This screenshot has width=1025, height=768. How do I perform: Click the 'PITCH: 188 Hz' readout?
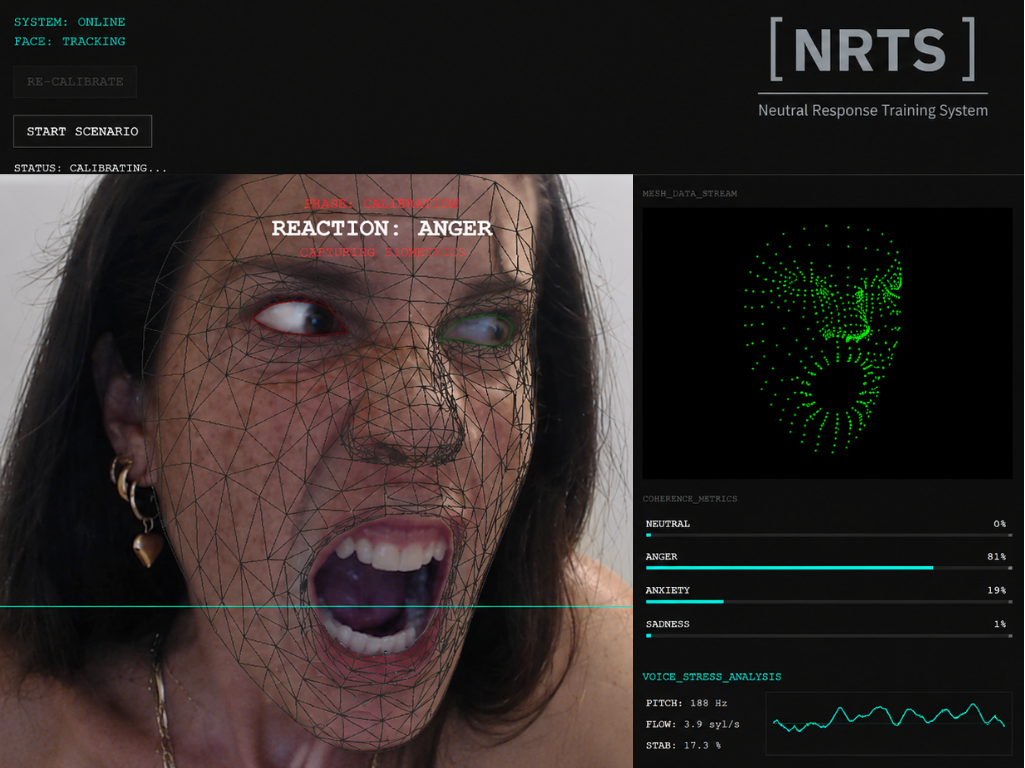pos(686,703)
